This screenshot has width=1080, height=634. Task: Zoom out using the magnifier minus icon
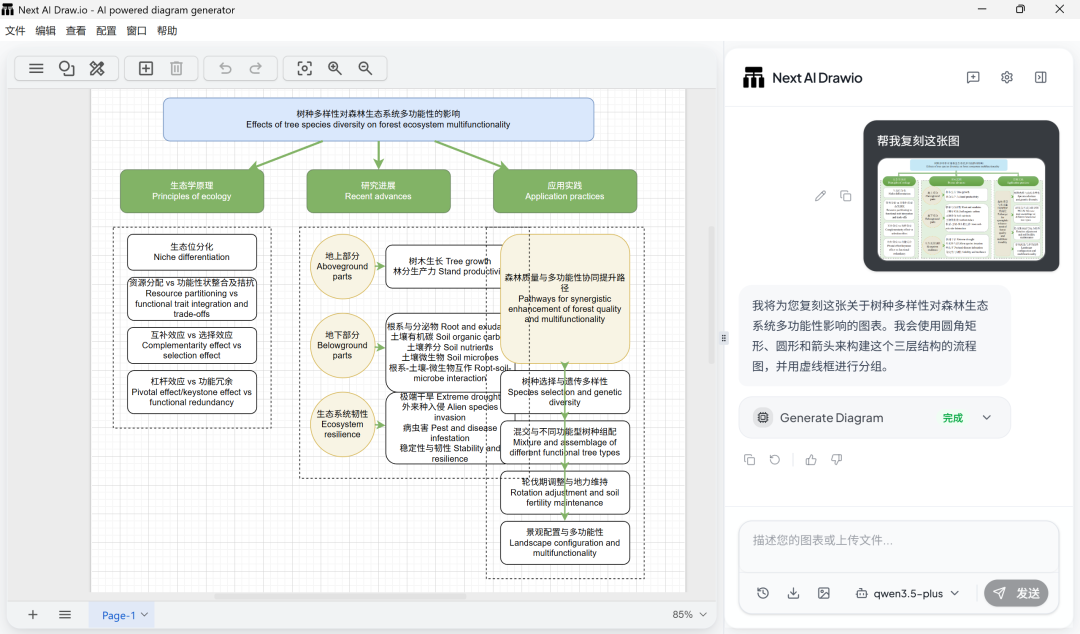point(365,68)
